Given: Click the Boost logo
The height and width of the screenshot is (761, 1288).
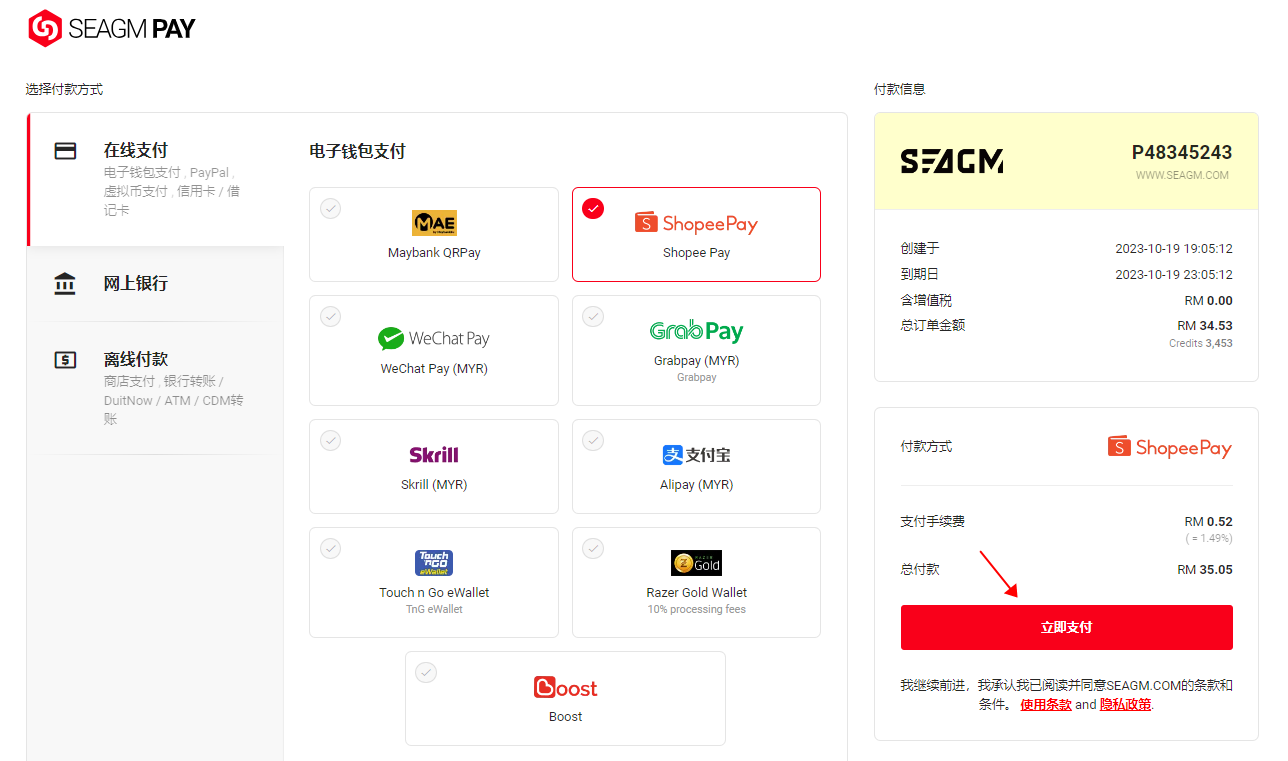Looking at the screenshot, I should pos(565,688).
